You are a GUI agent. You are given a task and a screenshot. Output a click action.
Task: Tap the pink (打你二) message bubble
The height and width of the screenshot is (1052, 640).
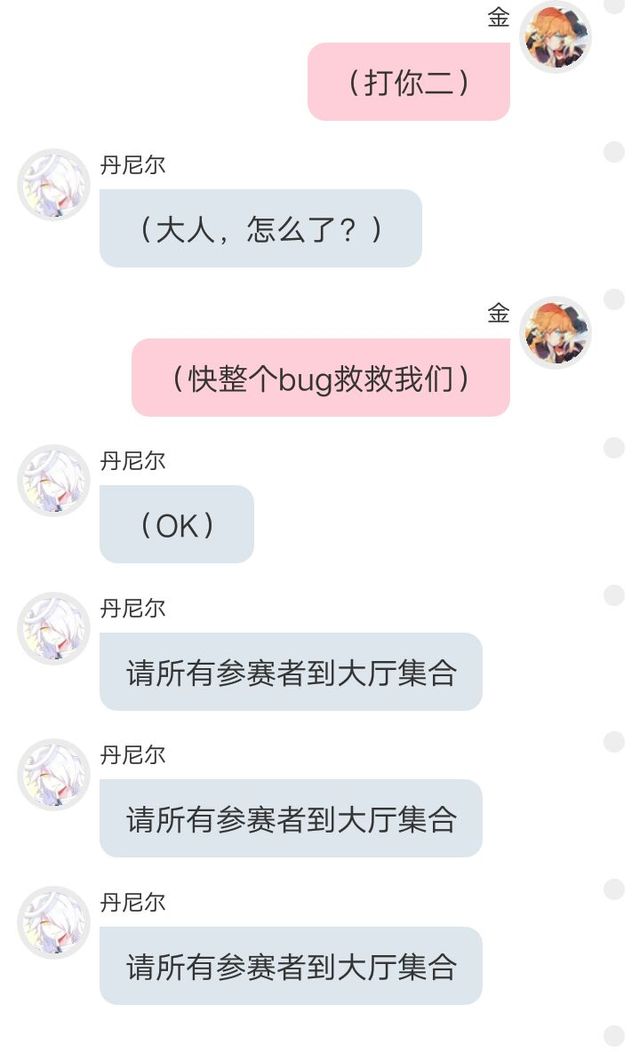tap(409, 82)
